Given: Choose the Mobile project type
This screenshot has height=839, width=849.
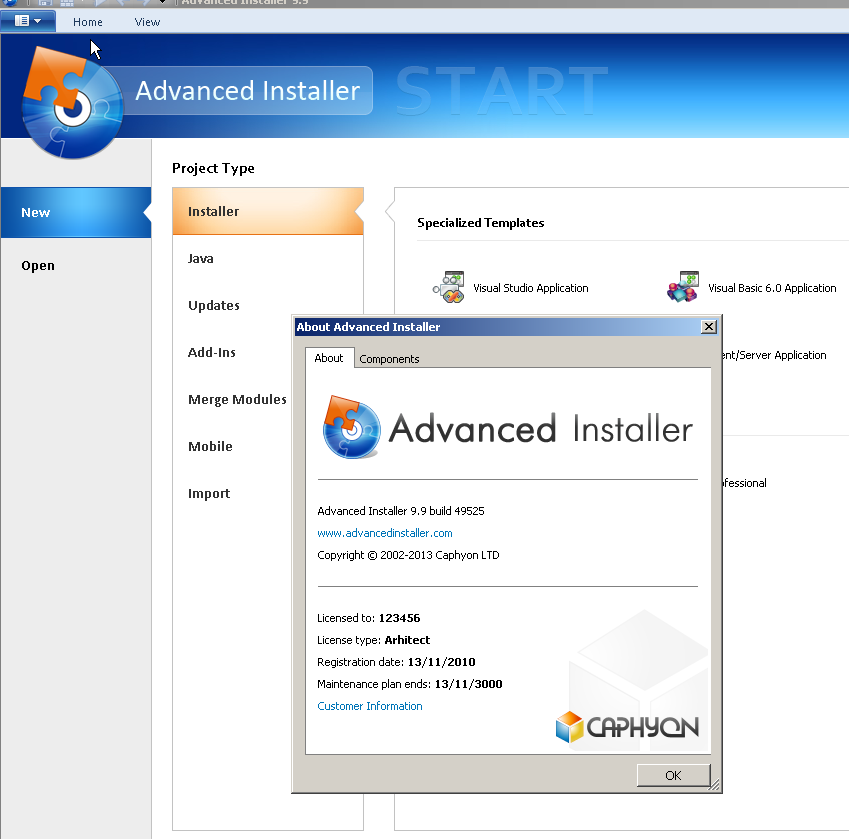Looking at the screenshot, I should click(x=210, y=447).
